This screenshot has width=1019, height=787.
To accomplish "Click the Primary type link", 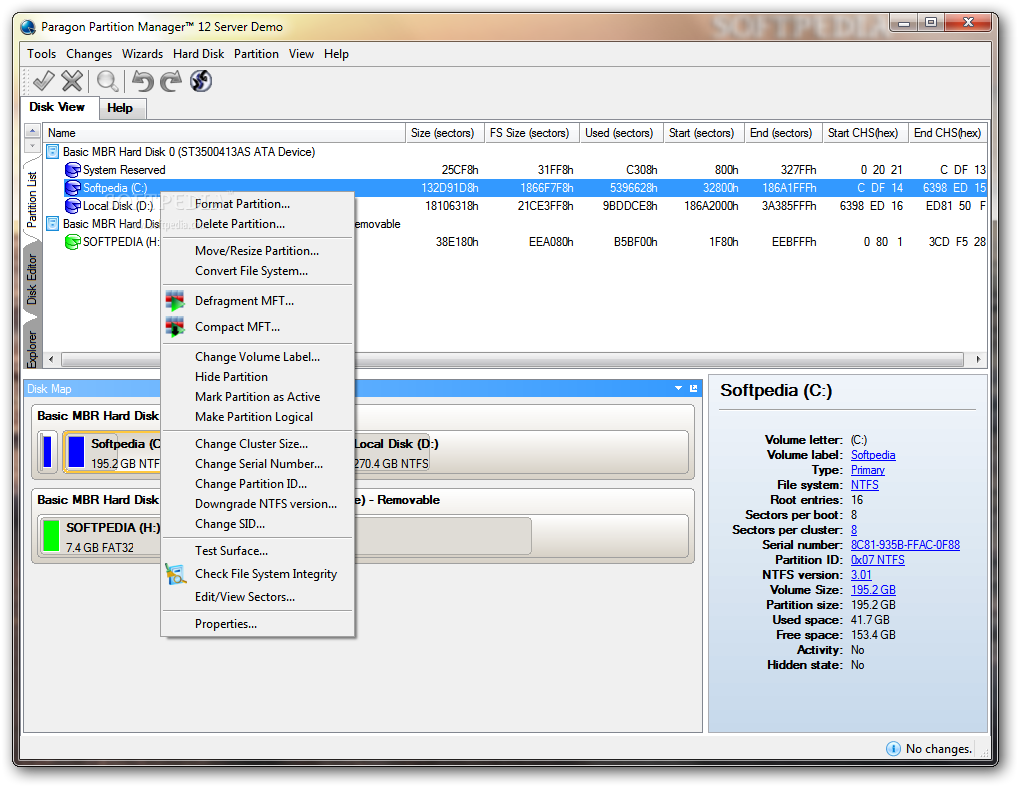I will tap(868, 470).
